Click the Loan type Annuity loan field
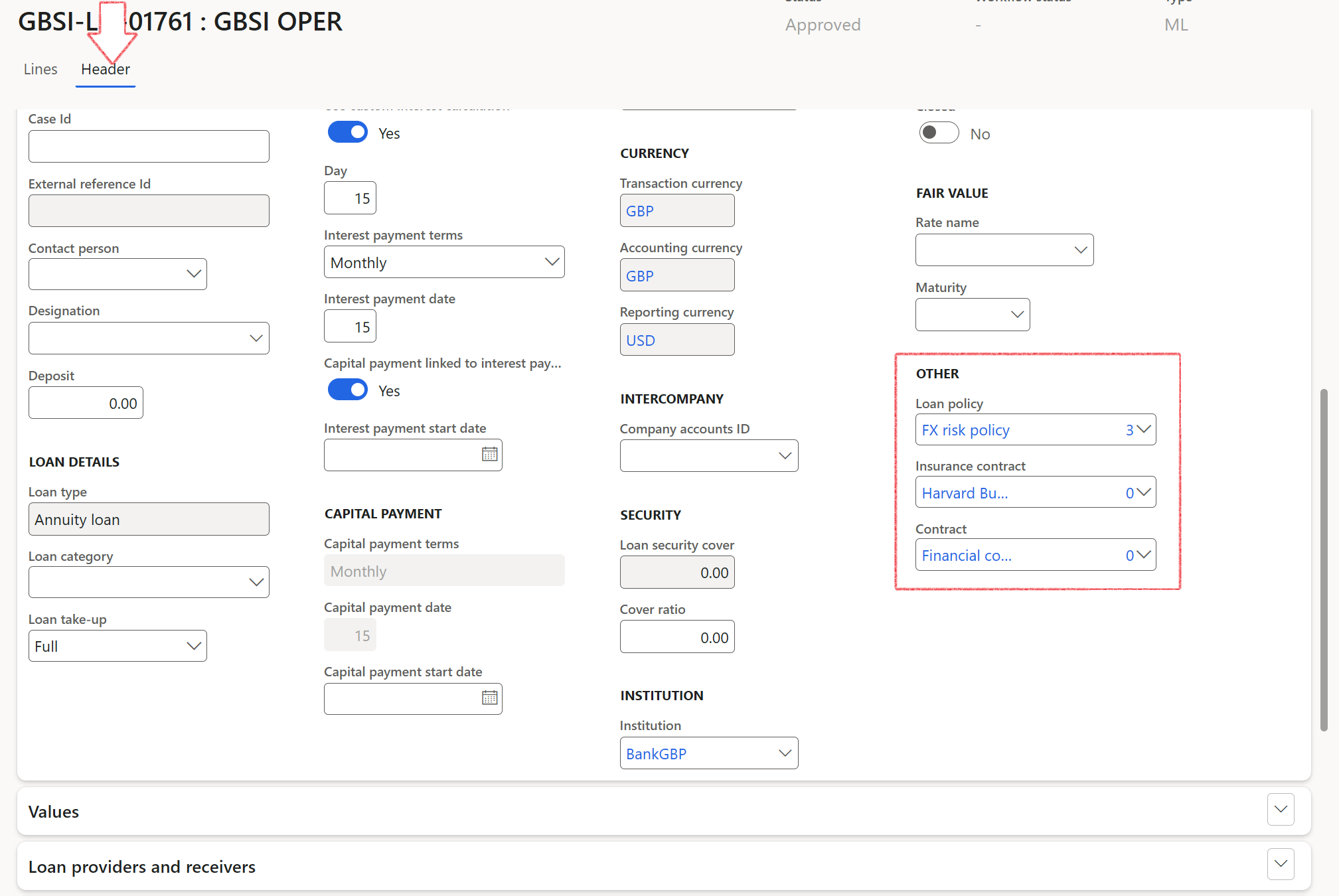This screenshot has height=896, width=1339. (x=149, y=519)
